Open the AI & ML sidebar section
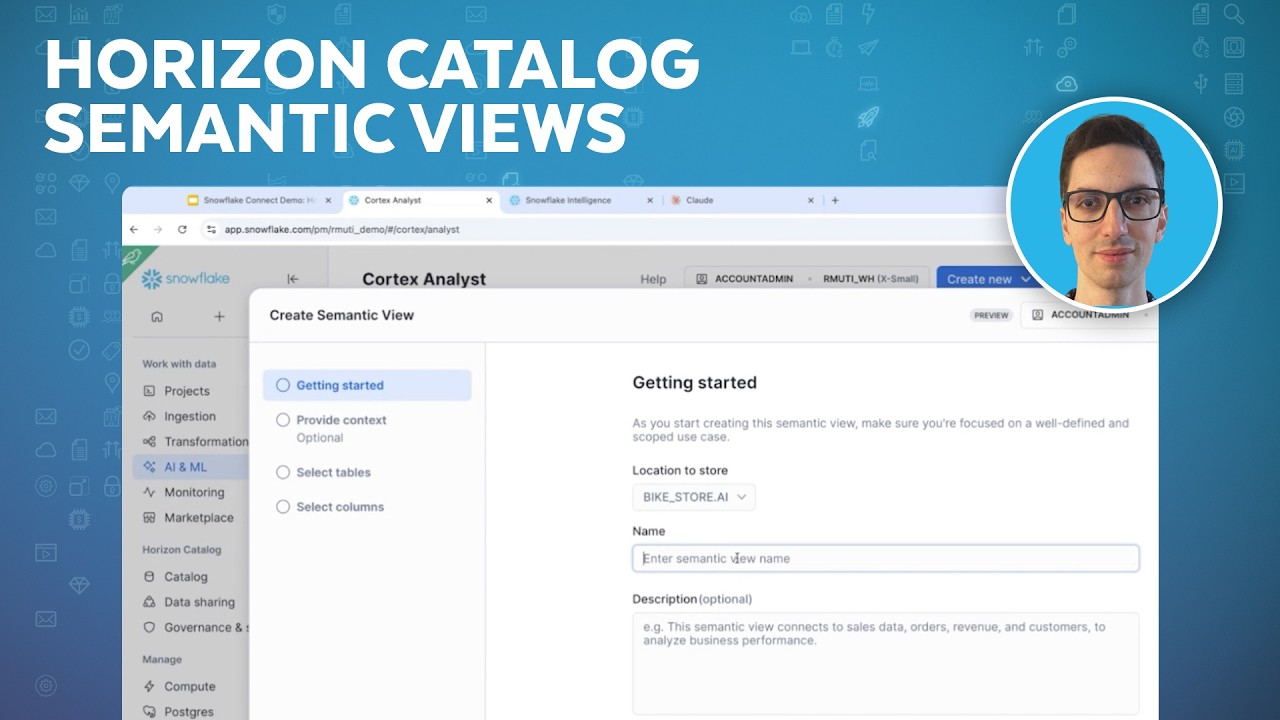Image resolution: width=1280 pixels, height=720 pixels. click(190, 467)
